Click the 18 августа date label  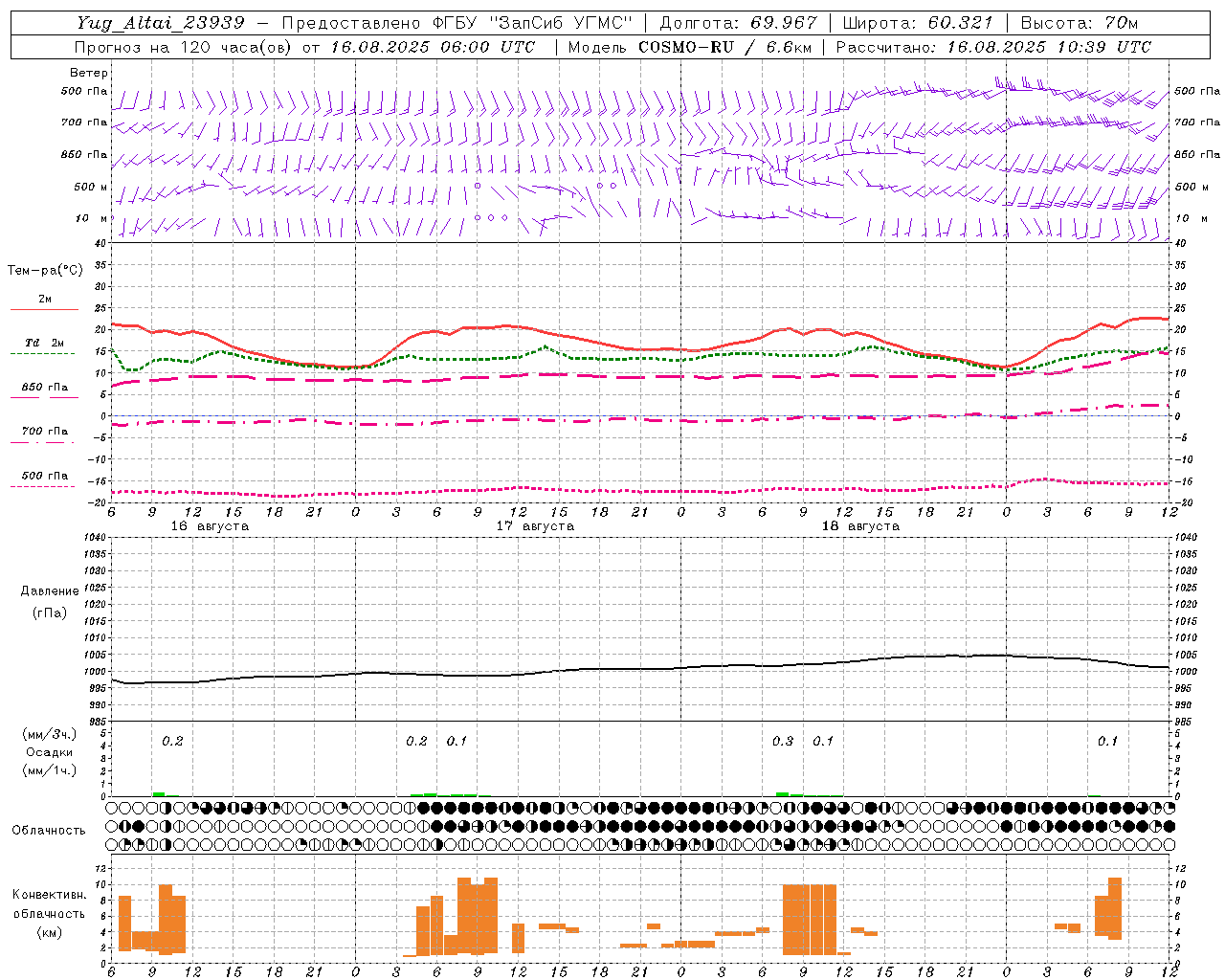point(860,526)
